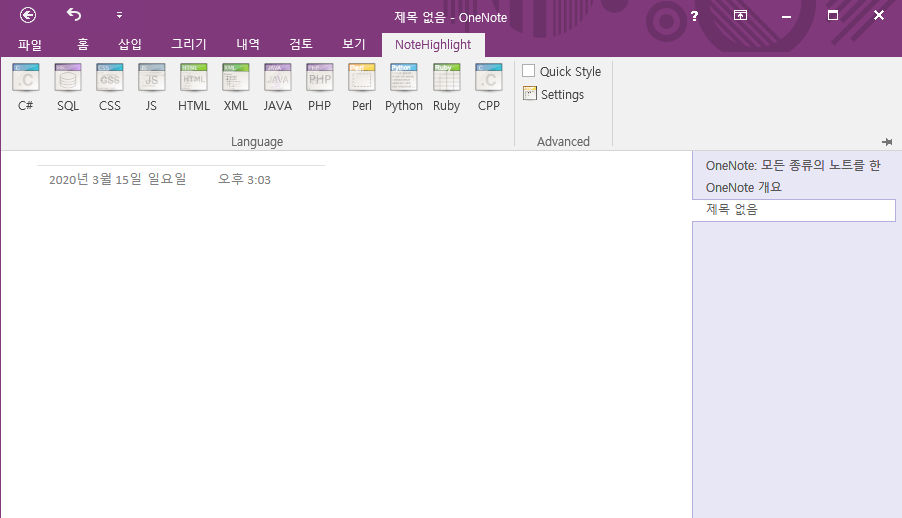Click the empty page title area
902x518 pixels.
click(x=181, y=159)
